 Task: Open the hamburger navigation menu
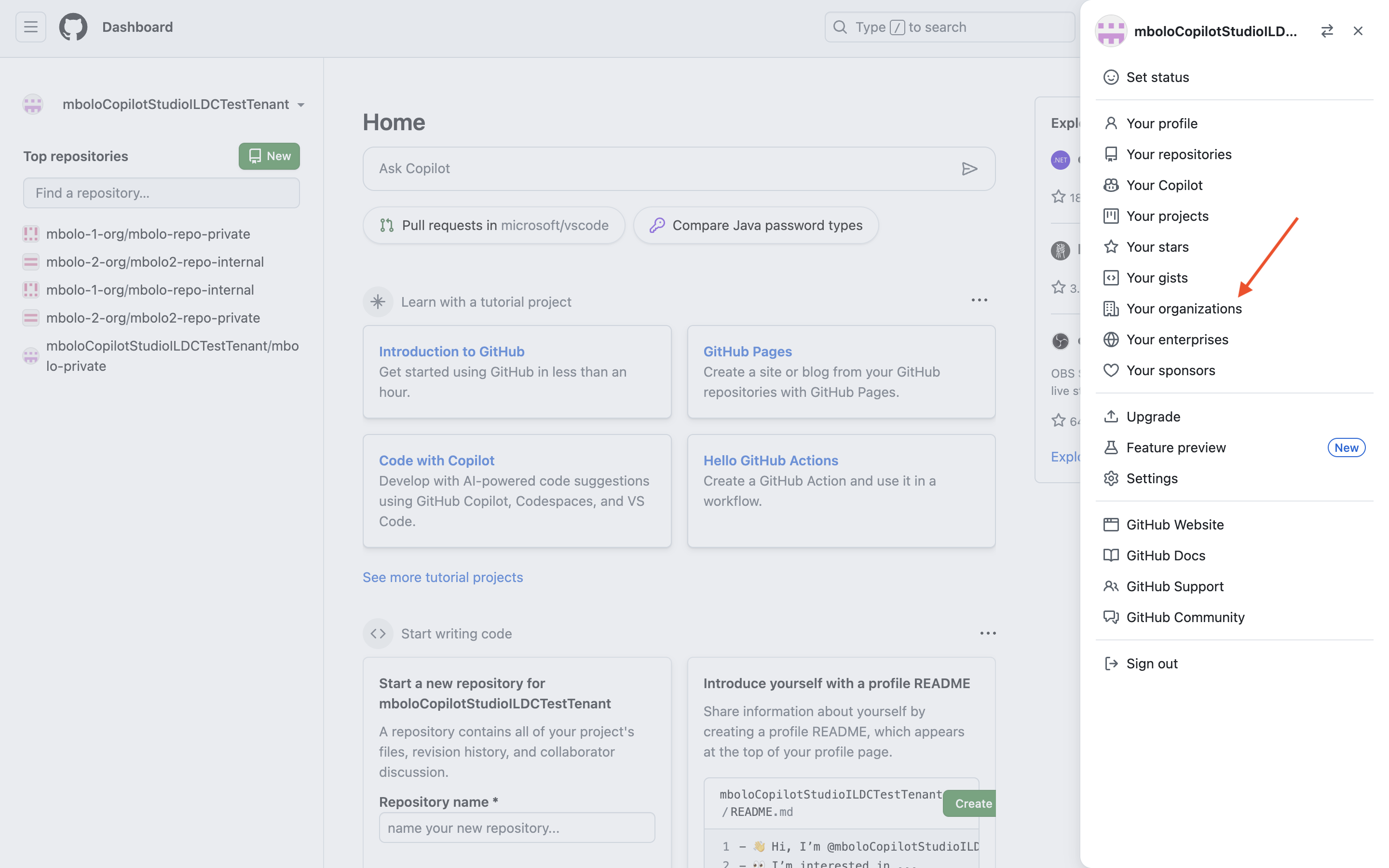[30, 27]
